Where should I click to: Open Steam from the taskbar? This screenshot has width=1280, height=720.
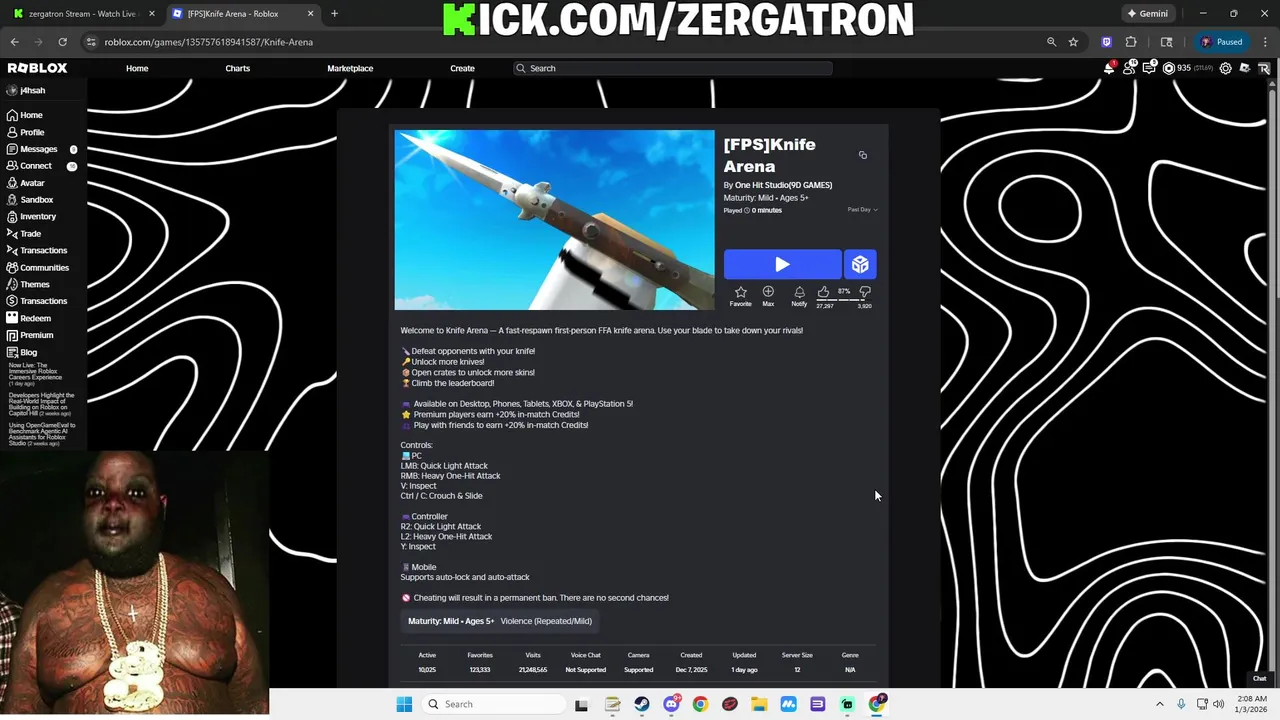click(641, 704)
